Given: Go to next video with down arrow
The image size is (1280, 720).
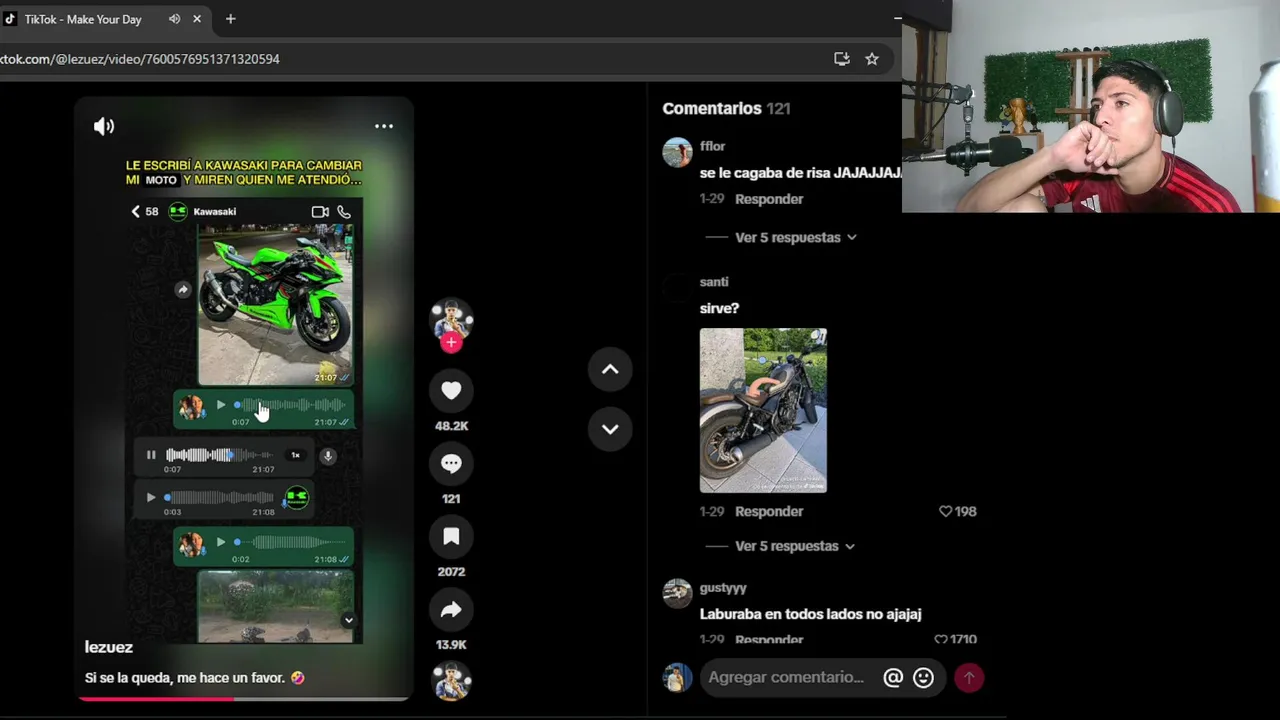Looking at the screenshot, I should point(610,428).
